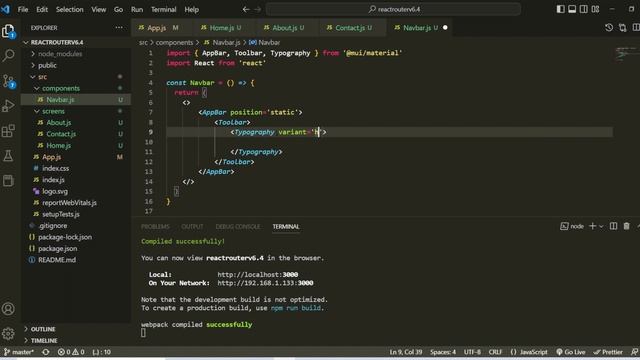The image size is (640, 360).
Task: Switch to the PROBLEMS panel tab
Action: point(155,227)
